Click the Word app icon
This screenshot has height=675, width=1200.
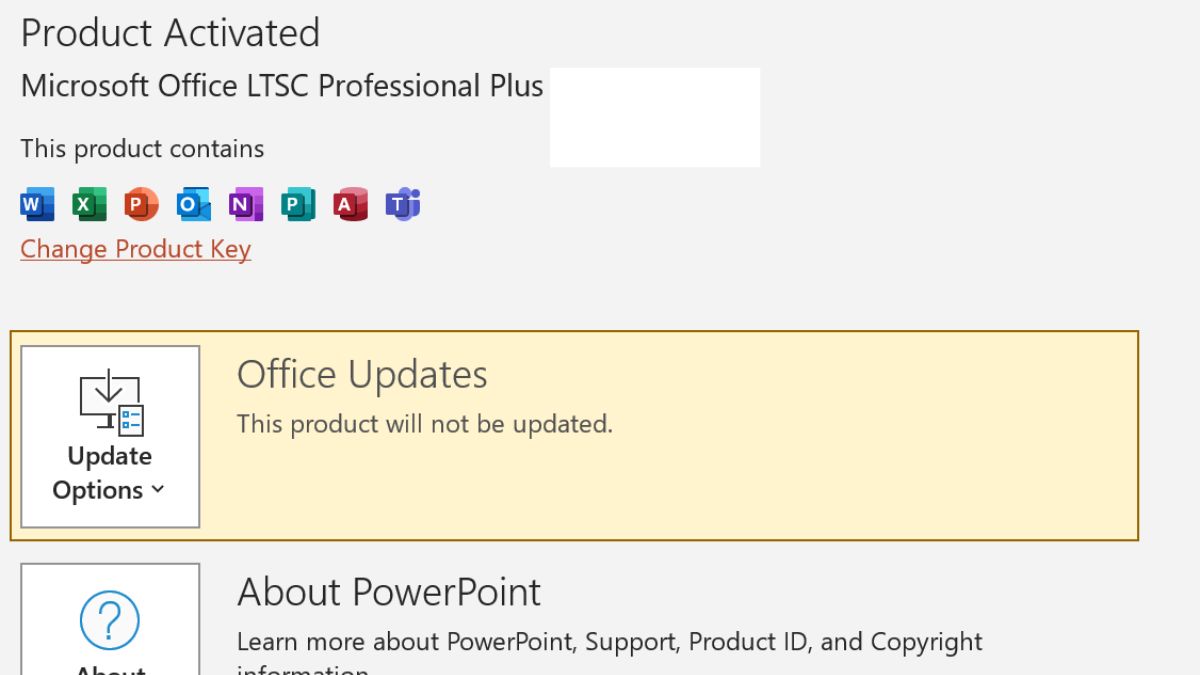click(37, 205)
